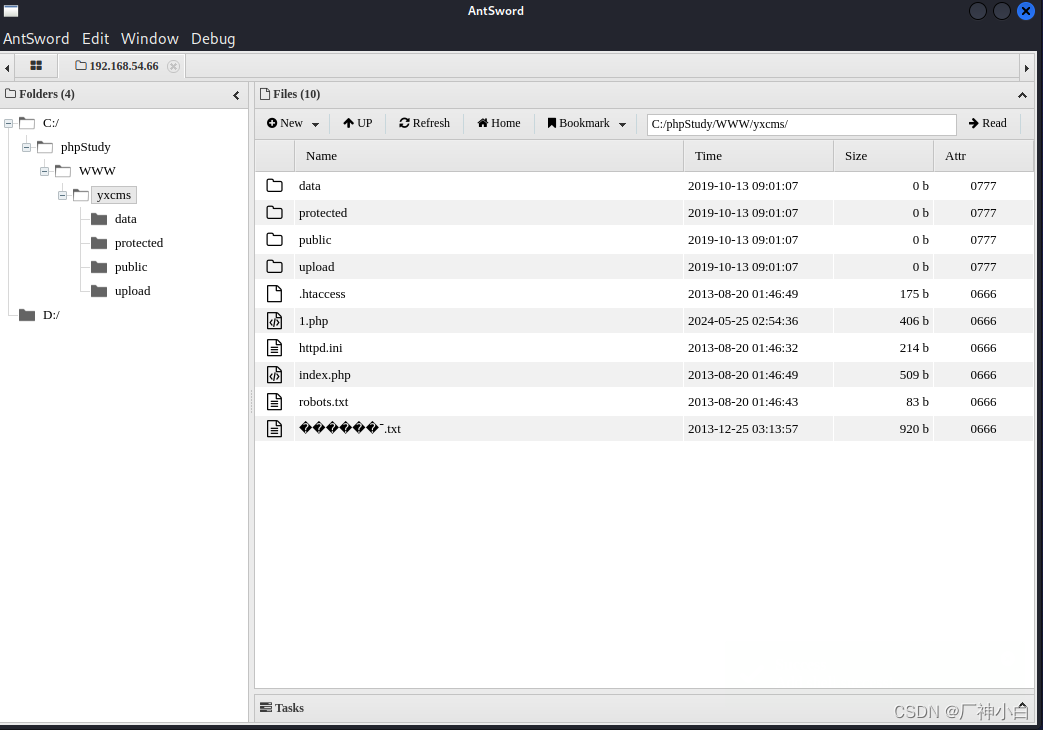This screenshot has height=730, width=1043.
Task: Open the New dropdown
Action: [293, 123]
